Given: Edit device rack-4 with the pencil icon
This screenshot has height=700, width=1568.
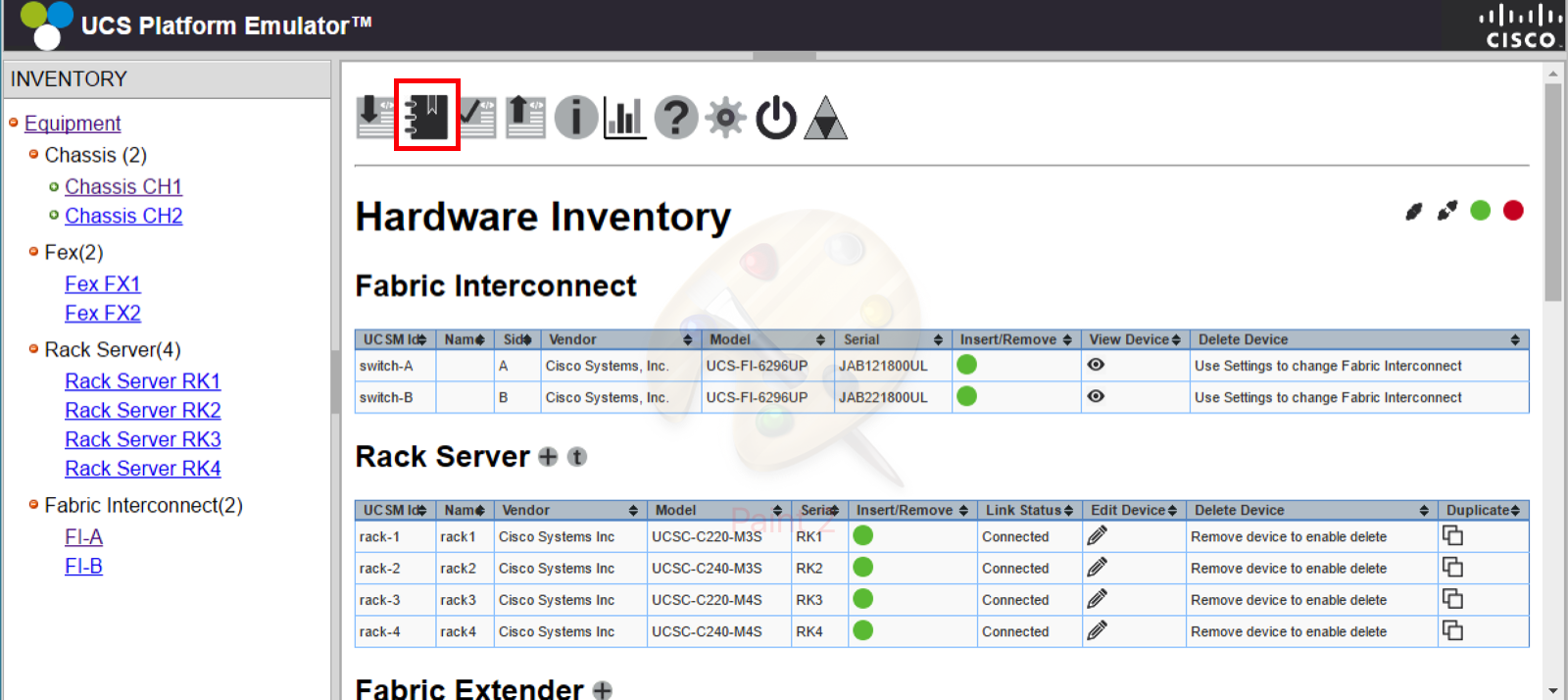Looking at the screenshot, I should point(1098,630).
